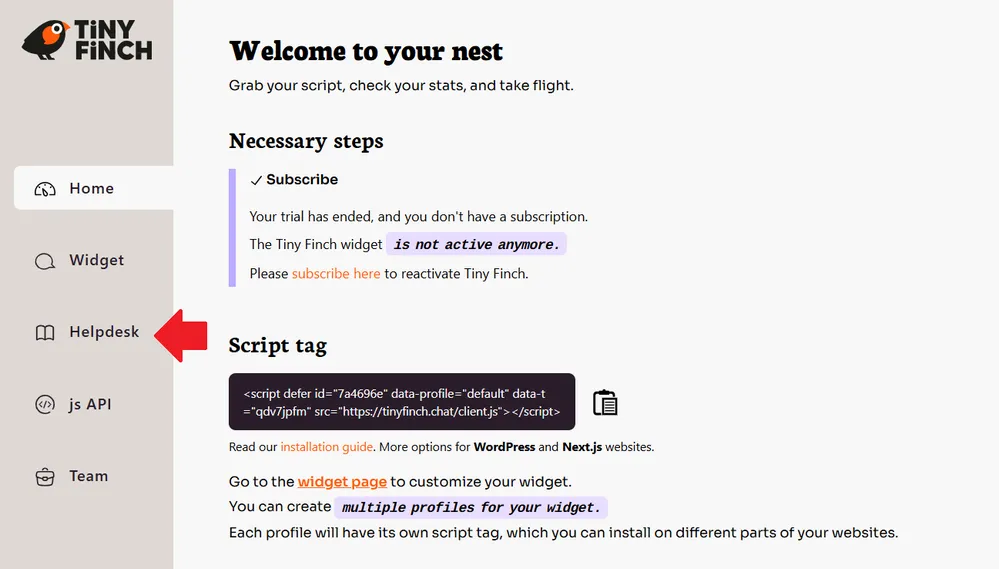This screenshot has width=999, height=569.
Task: Click the script tag code block
Action: point(402,402)
